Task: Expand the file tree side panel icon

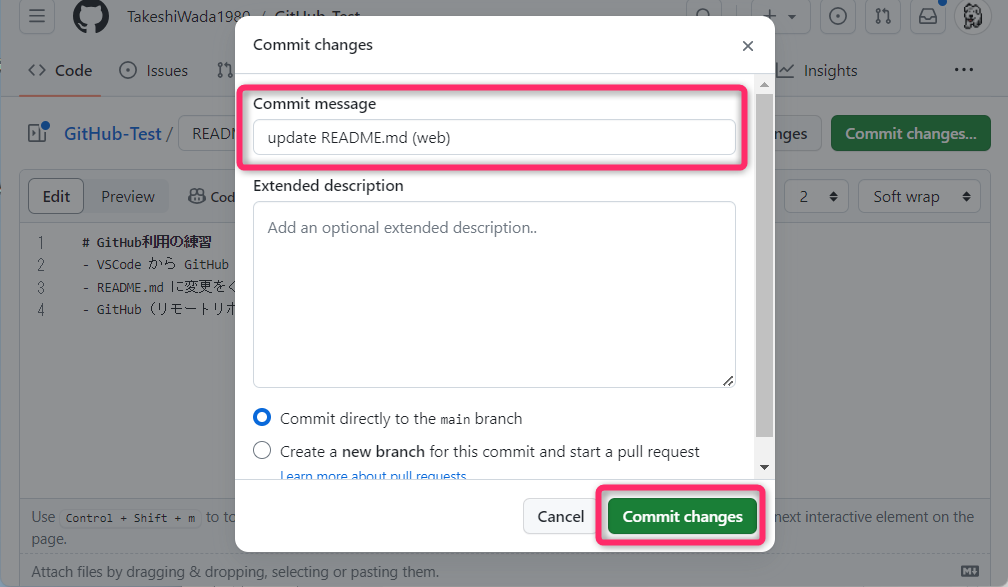Action: (x=38, y=133)
